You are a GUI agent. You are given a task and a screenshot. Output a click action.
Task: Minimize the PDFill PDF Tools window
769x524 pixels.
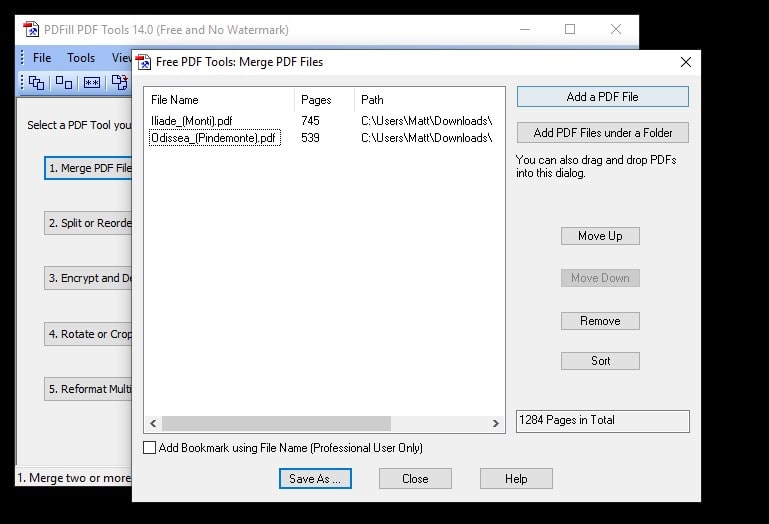tap(525, 29)
